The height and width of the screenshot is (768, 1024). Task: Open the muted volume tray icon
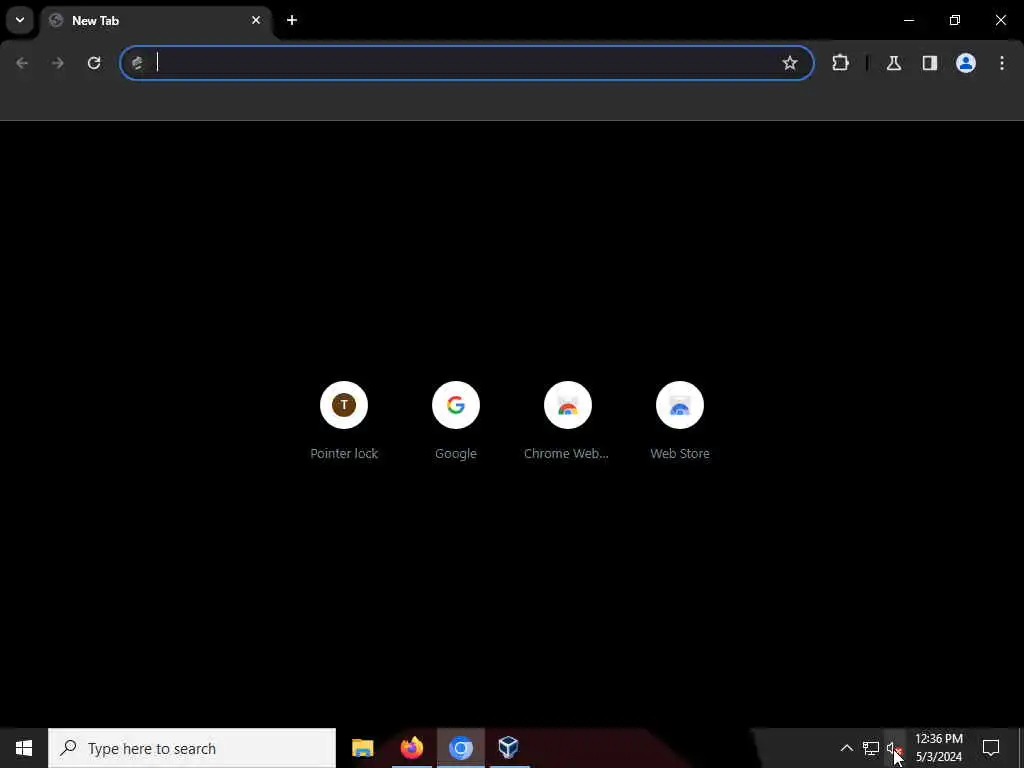(x=894, y=748)
